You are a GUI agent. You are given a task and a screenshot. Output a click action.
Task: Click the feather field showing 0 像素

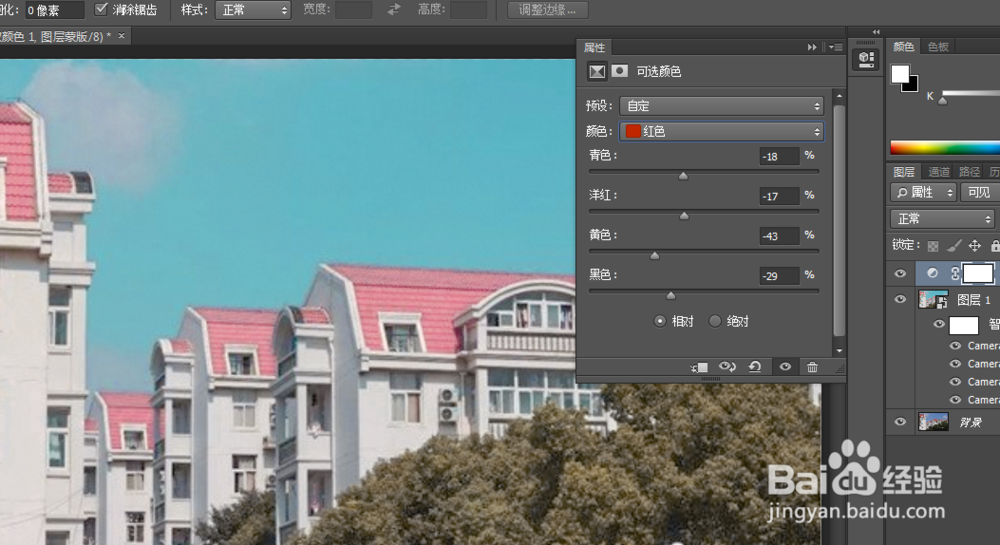click(54, 10)
